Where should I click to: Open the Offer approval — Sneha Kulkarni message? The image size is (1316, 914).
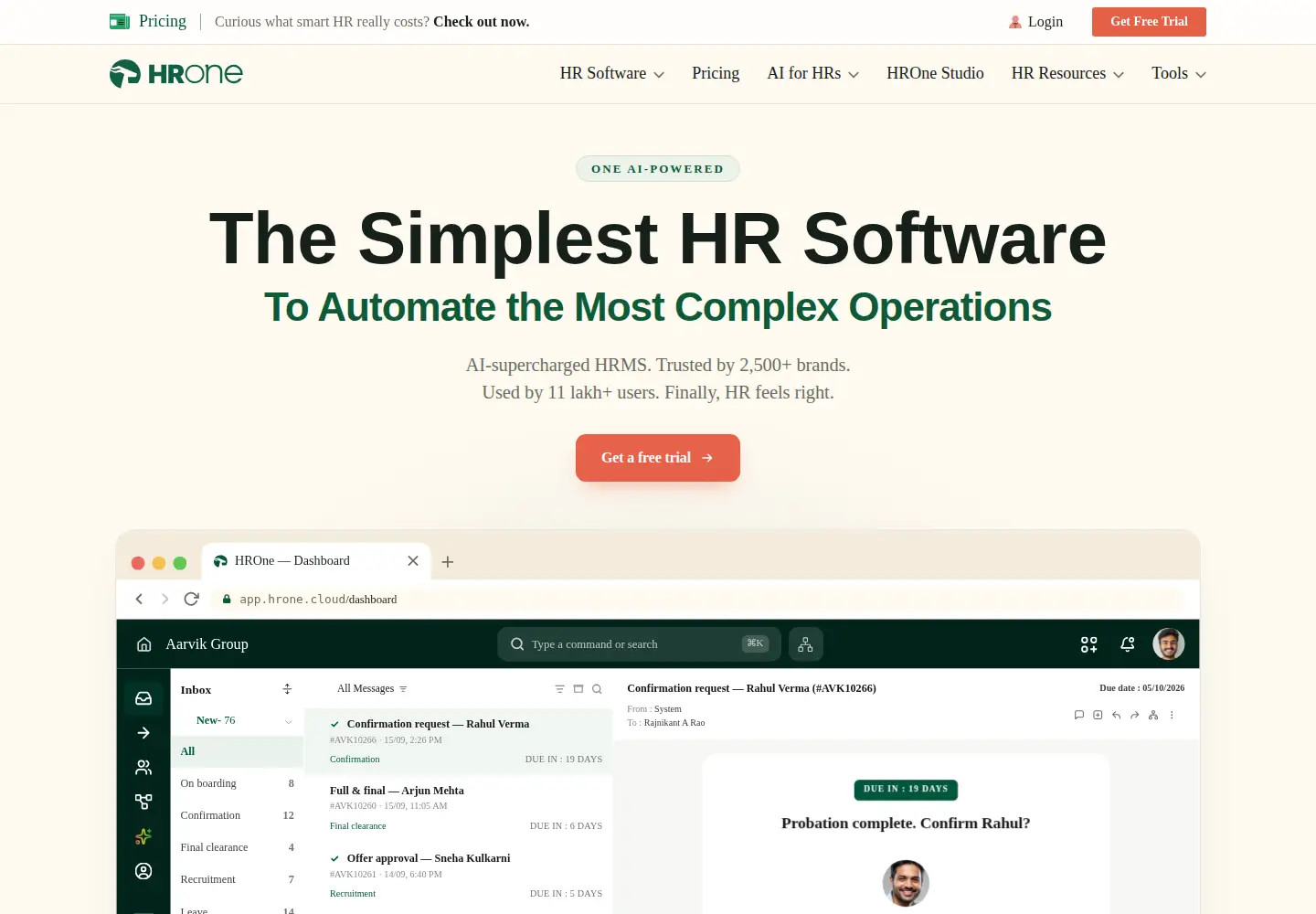(458, 876)
